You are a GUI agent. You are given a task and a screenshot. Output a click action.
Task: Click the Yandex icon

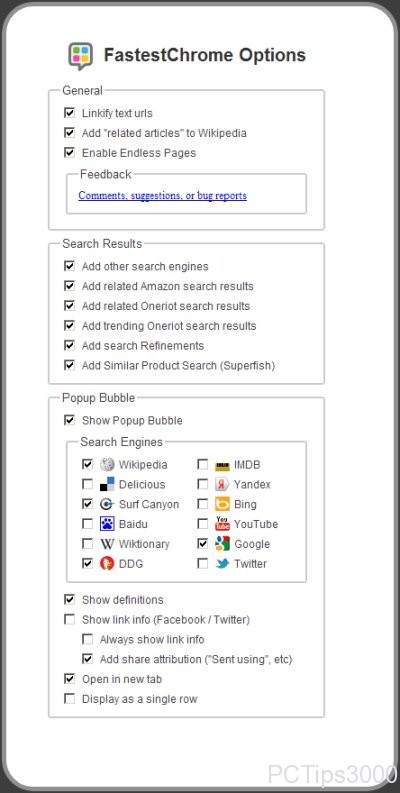tap(223, 484)
